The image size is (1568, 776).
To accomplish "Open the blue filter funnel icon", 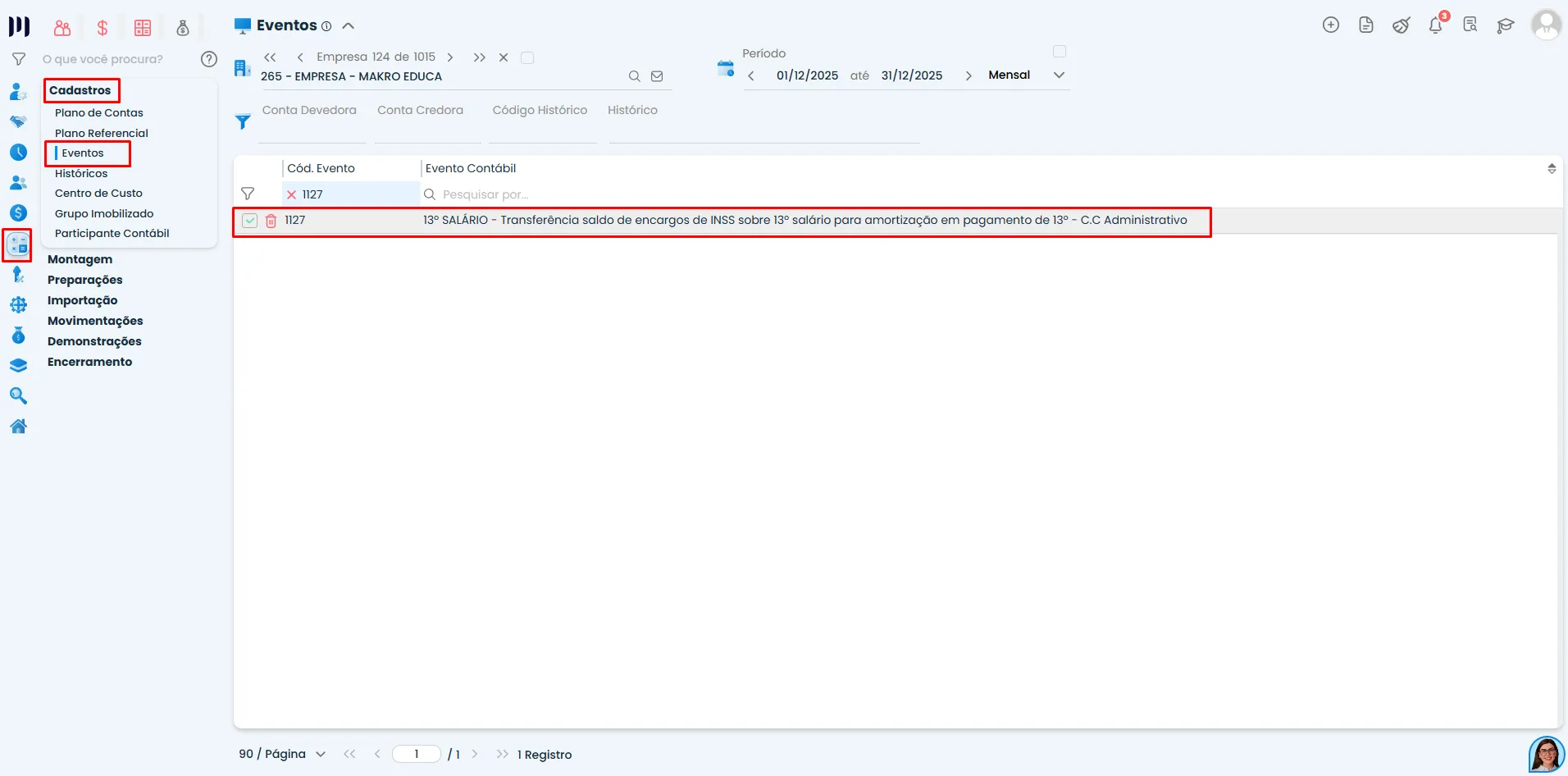I will point(243,122).
